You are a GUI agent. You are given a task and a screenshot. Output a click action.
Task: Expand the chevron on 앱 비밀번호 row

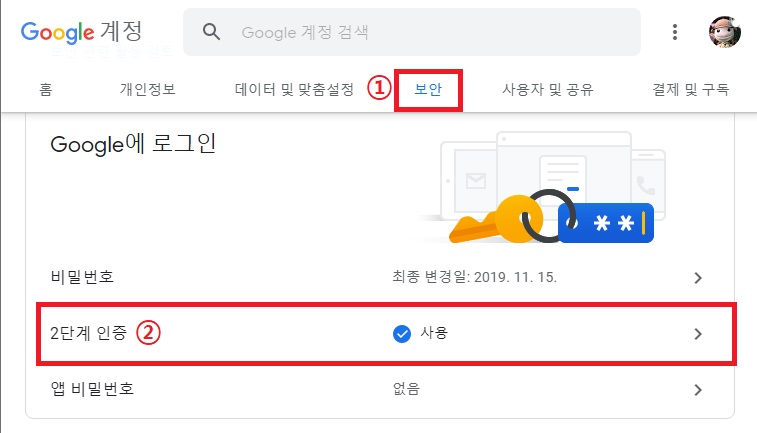[698, 390]
